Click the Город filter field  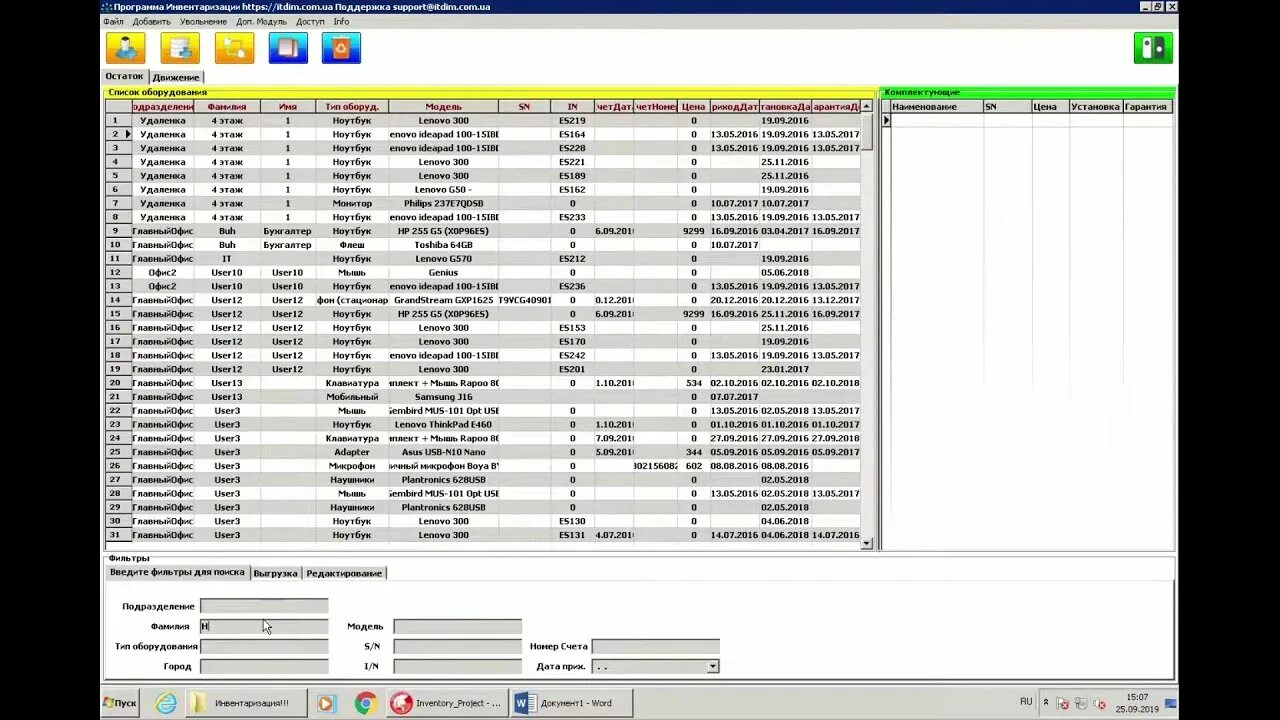264,666
